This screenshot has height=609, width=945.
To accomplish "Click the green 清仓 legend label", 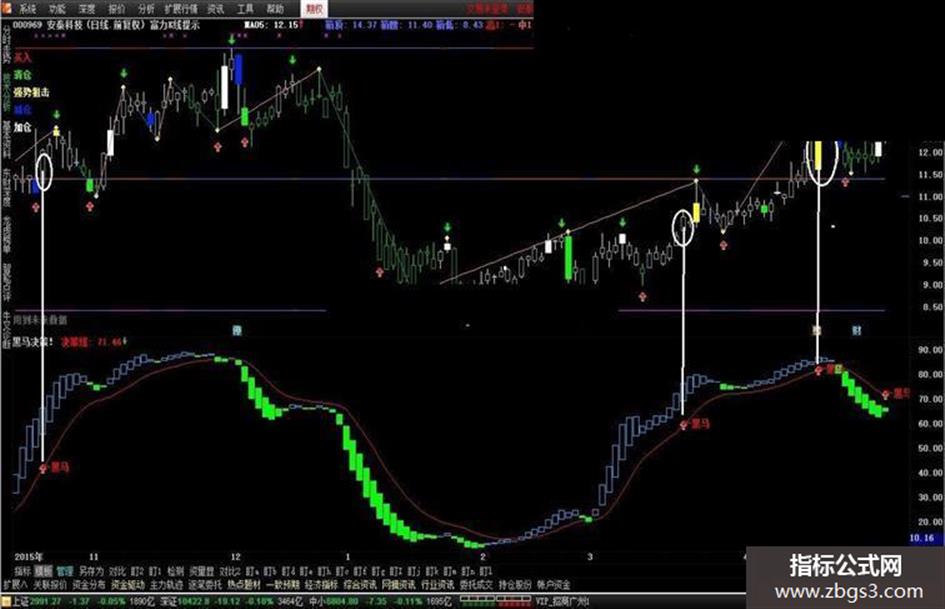I will coord(23,75).
